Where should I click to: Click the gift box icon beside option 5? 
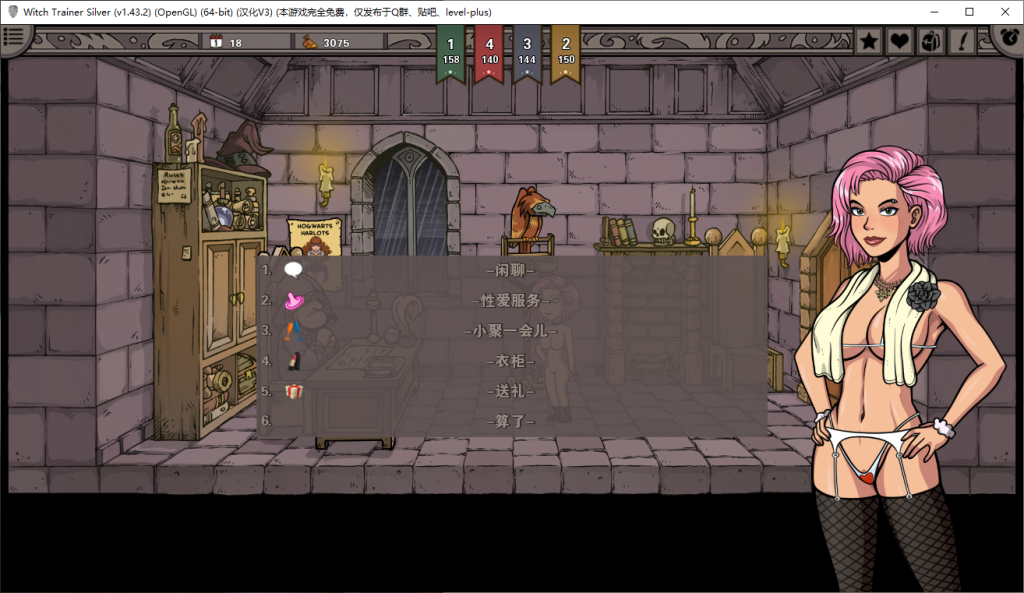coord(293,391)
